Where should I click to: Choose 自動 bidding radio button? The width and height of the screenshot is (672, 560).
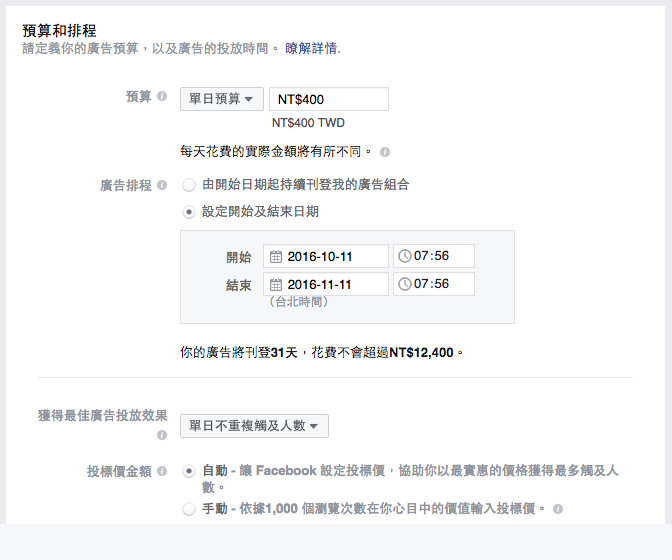coord(189,470)
